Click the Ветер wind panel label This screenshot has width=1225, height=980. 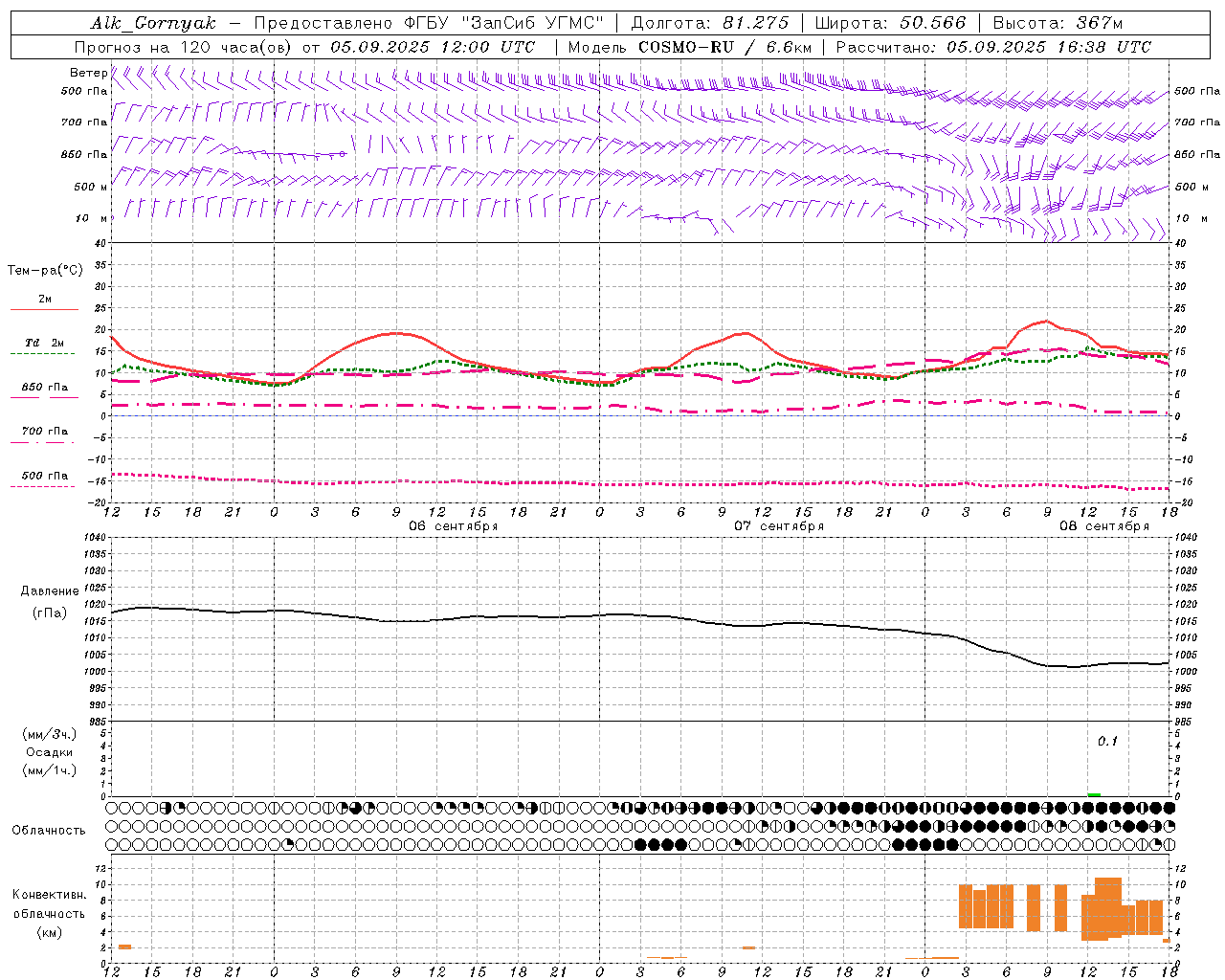[x=88, y=73]
